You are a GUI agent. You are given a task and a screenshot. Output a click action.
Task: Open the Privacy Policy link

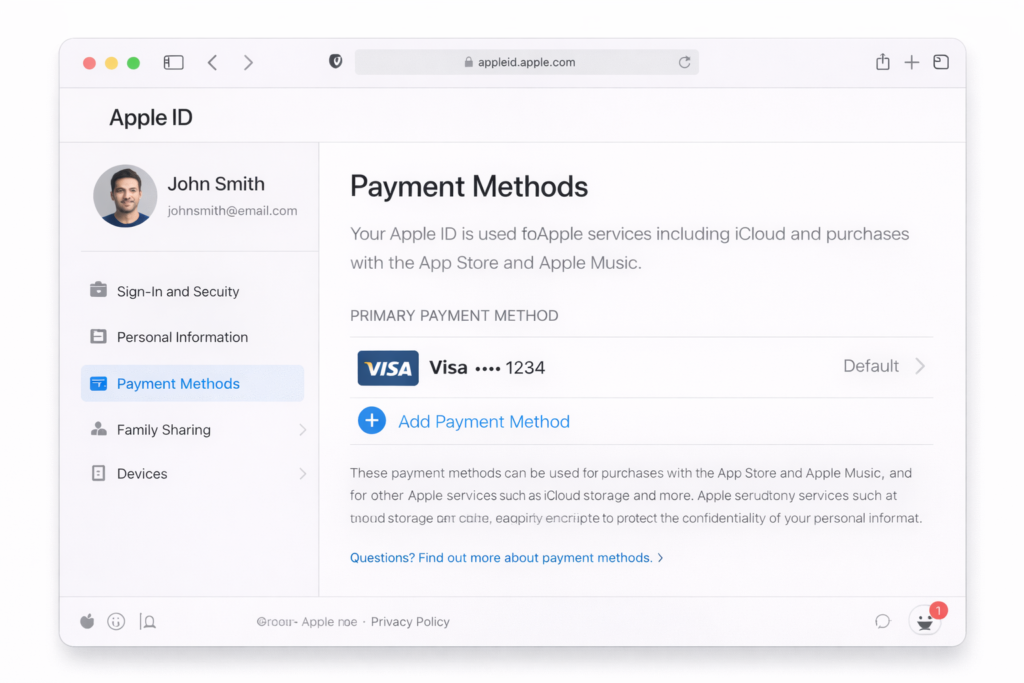tap(410, 621)
